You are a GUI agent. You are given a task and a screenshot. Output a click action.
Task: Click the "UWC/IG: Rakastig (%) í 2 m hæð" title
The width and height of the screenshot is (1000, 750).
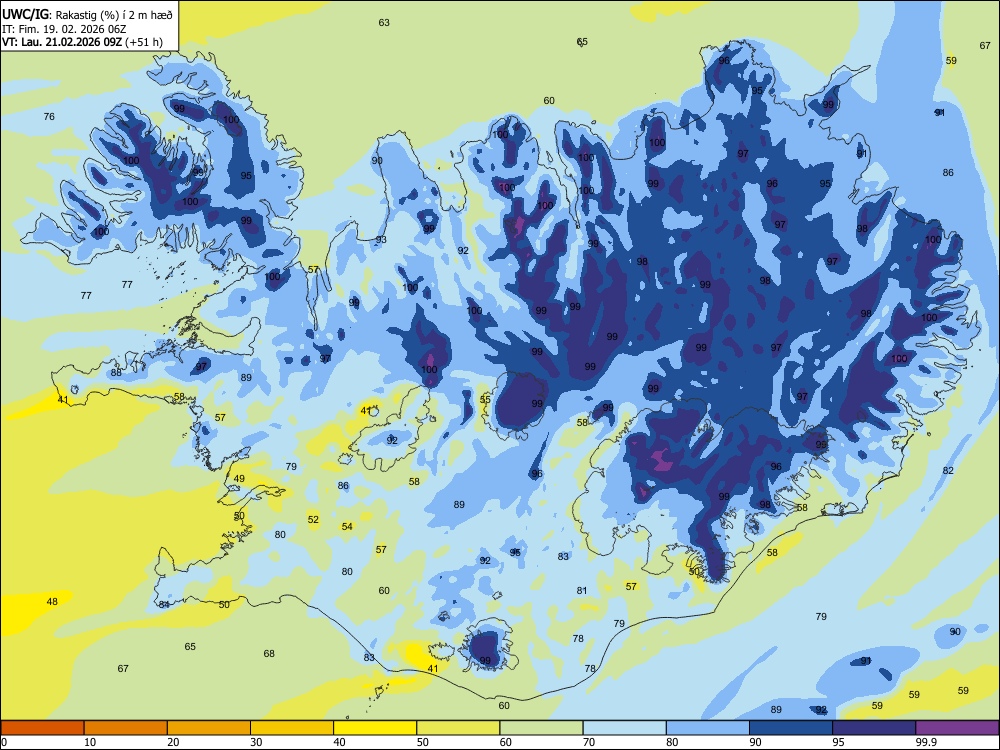[x=87, y=15]
